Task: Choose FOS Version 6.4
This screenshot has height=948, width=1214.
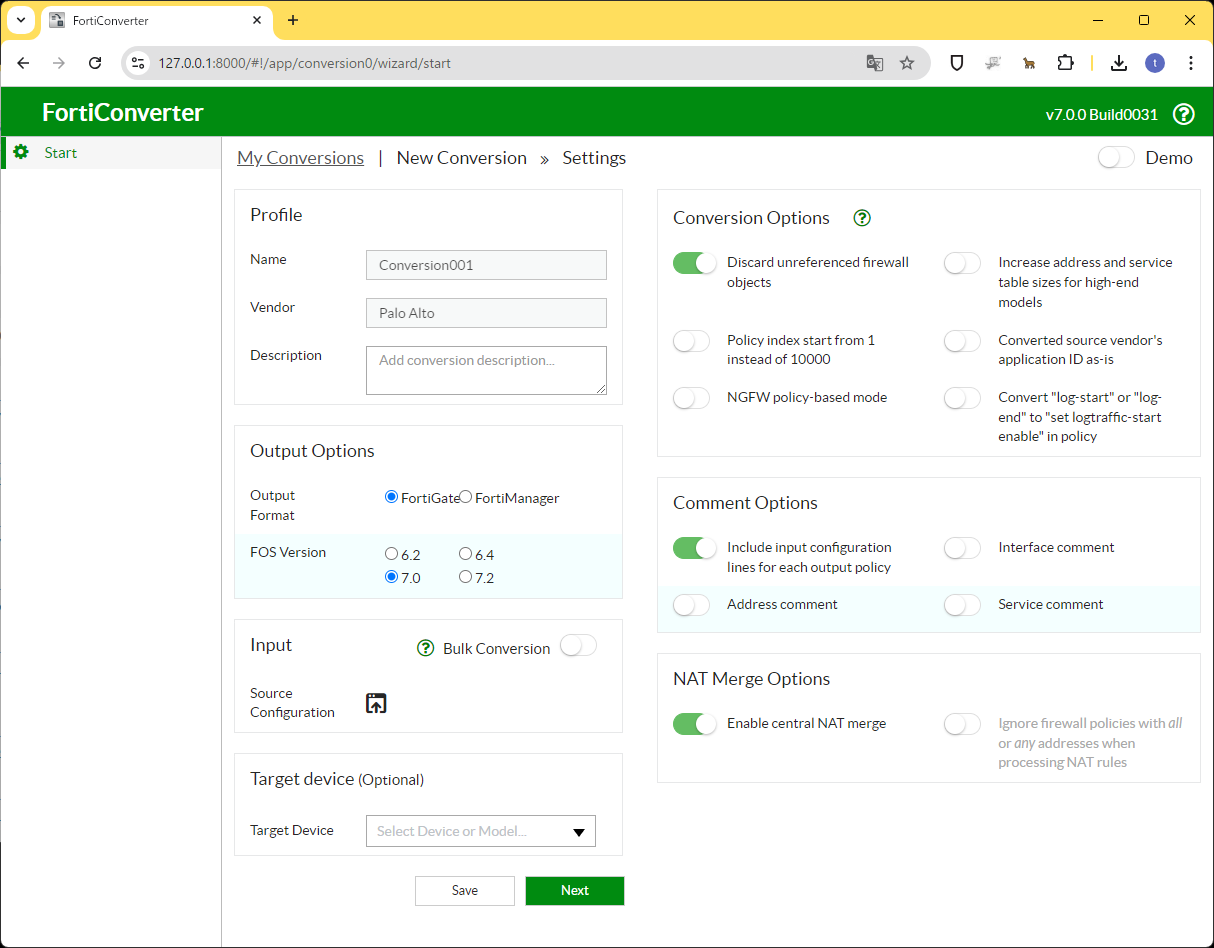Action: pos(465,554)
